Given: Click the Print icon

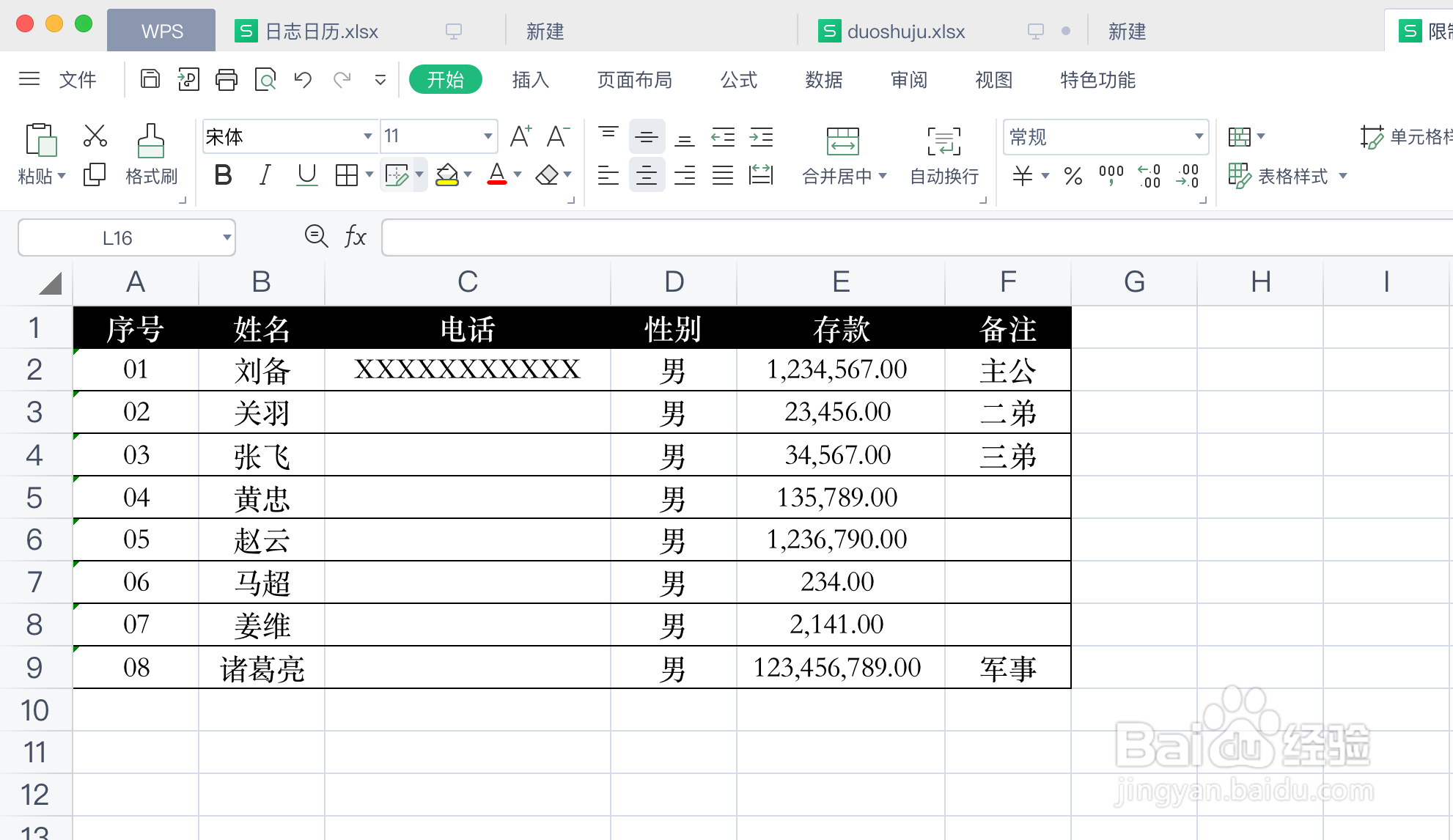Looking at the screenshot, I should pyautogui.click(x=227, y=79).
